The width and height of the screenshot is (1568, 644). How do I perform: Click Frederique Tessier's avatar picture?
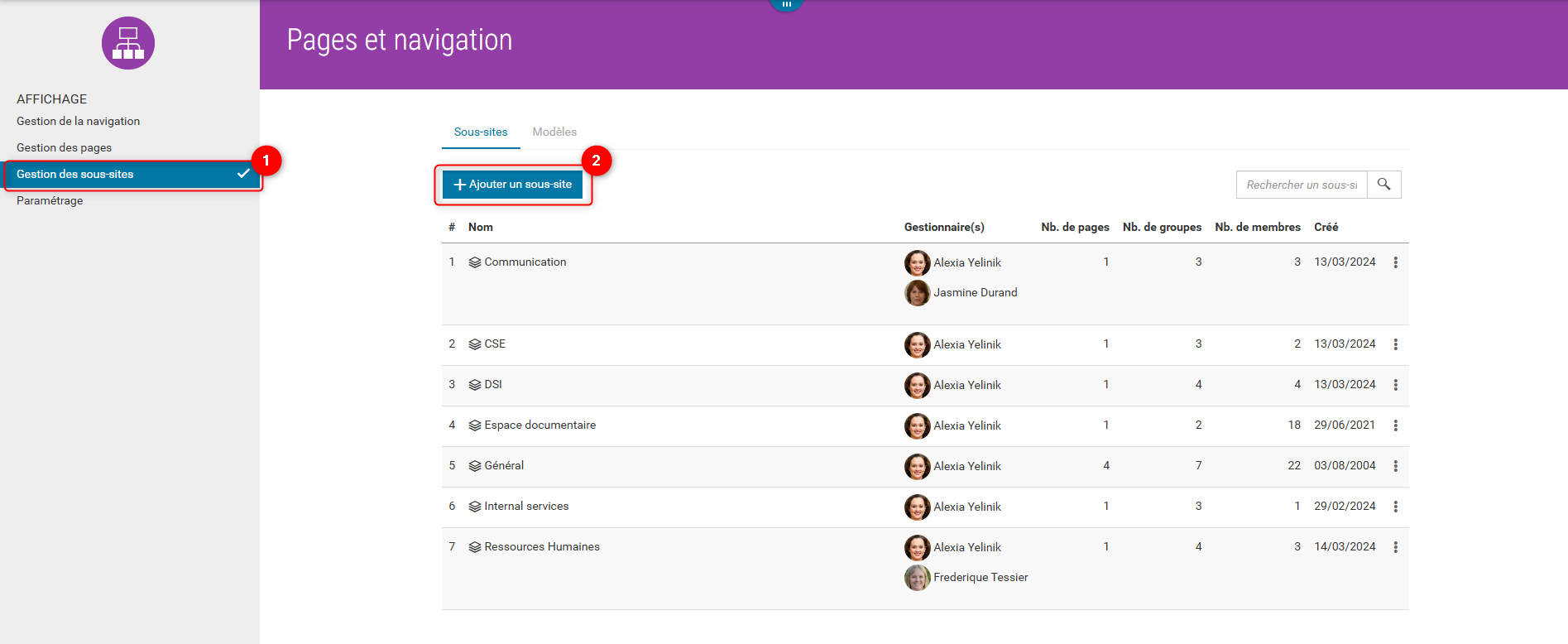pyautogui.click(x=917, y=578)
